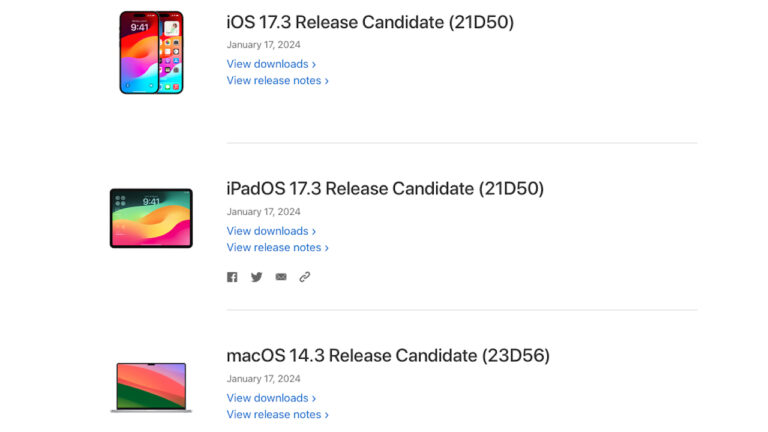This screenshot has height=432, width=768.
Task: Open View downloads for iOS 17.3
Action: [271, 64]
